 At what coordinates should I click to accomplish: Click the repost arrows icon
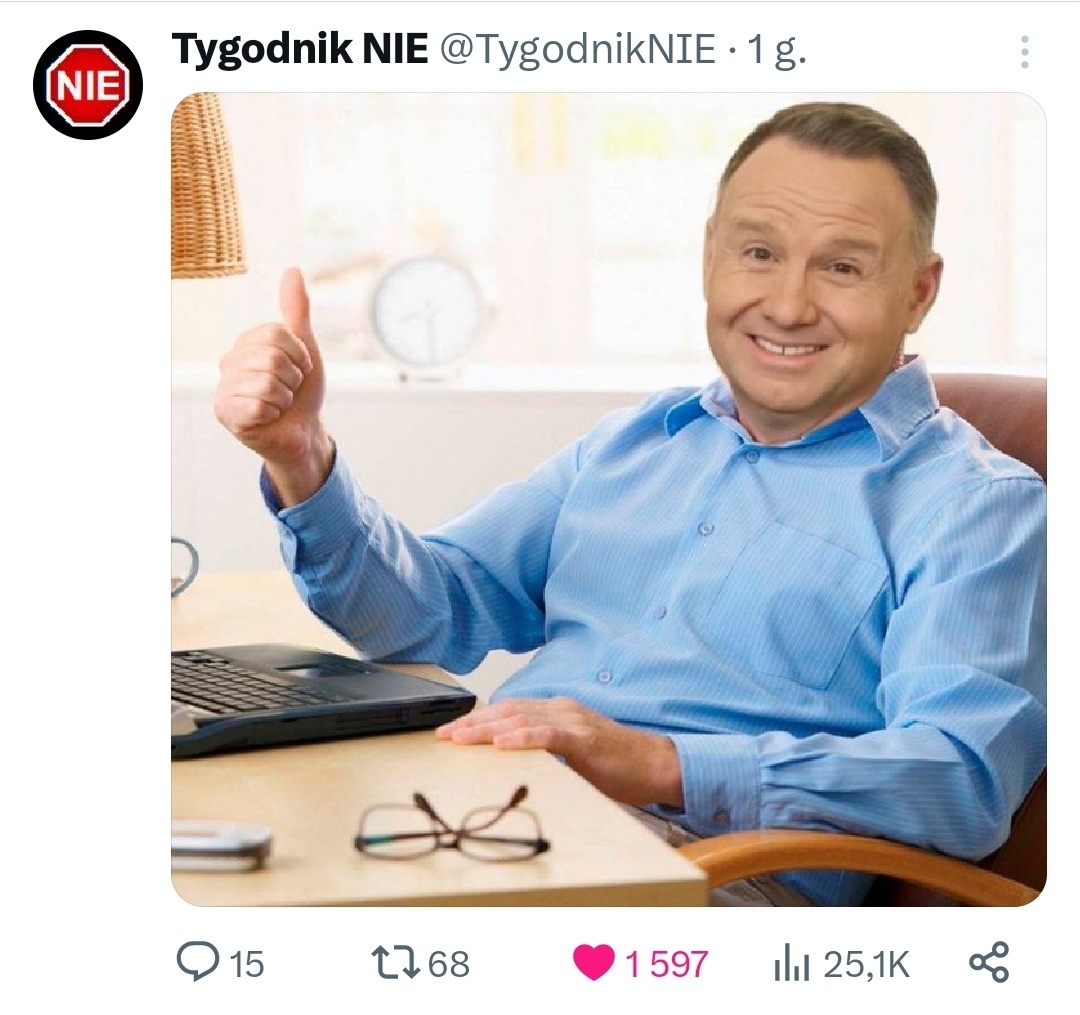coord(395,962)
